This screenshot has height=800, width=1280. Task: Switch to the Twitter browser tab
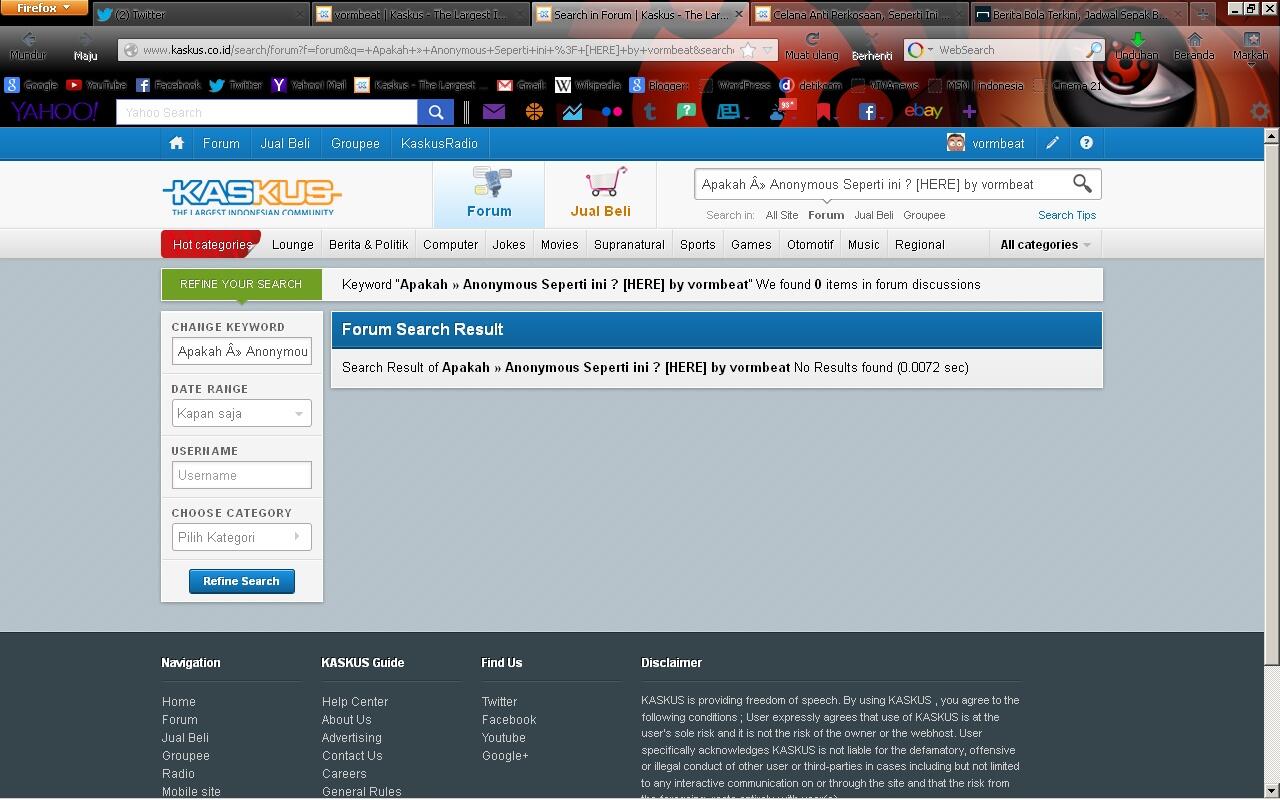[x=200, y=14]
